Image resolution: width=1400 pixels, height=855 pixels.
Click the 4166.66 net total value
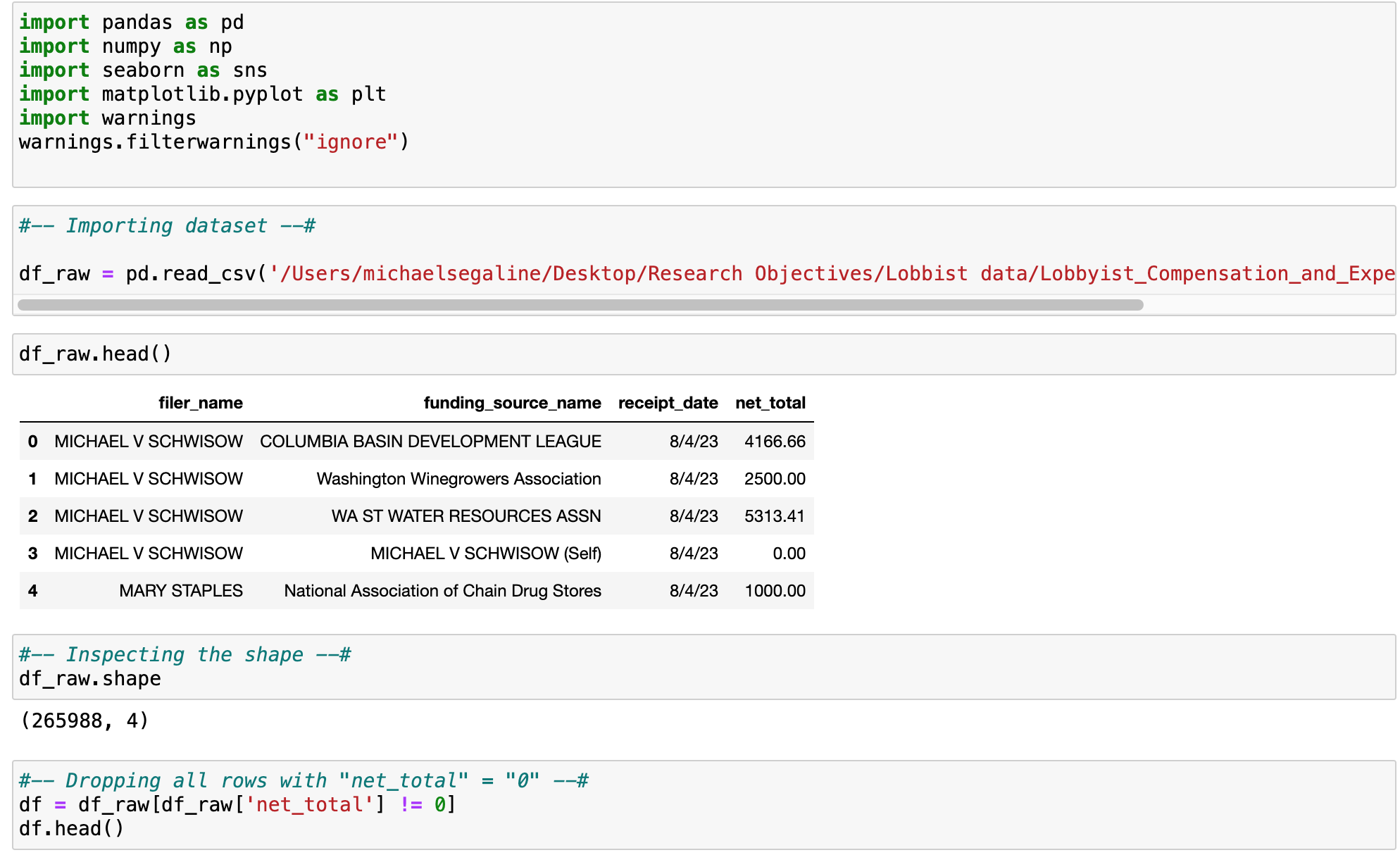click(775, 442)
